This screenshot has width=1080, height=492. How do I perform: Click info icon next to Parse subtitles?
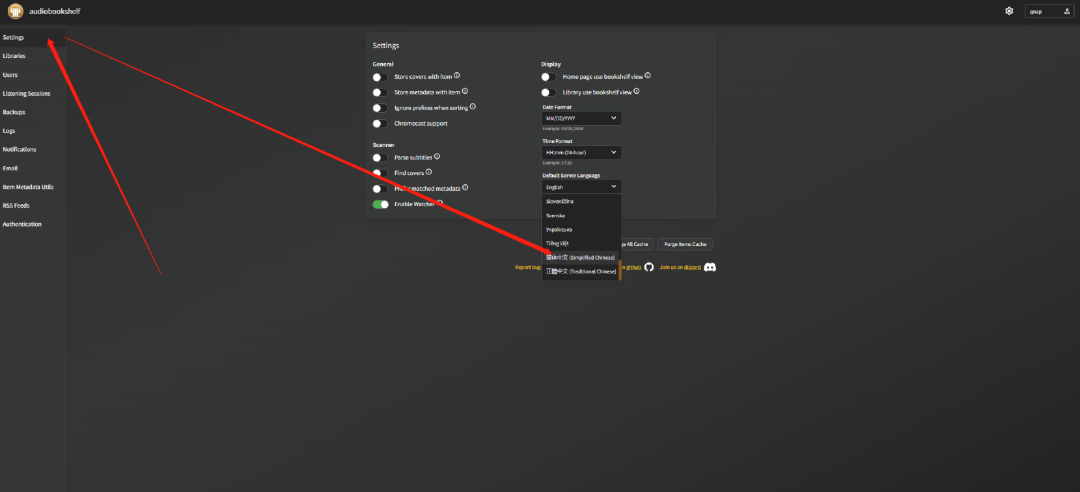[x=437, y=157]
